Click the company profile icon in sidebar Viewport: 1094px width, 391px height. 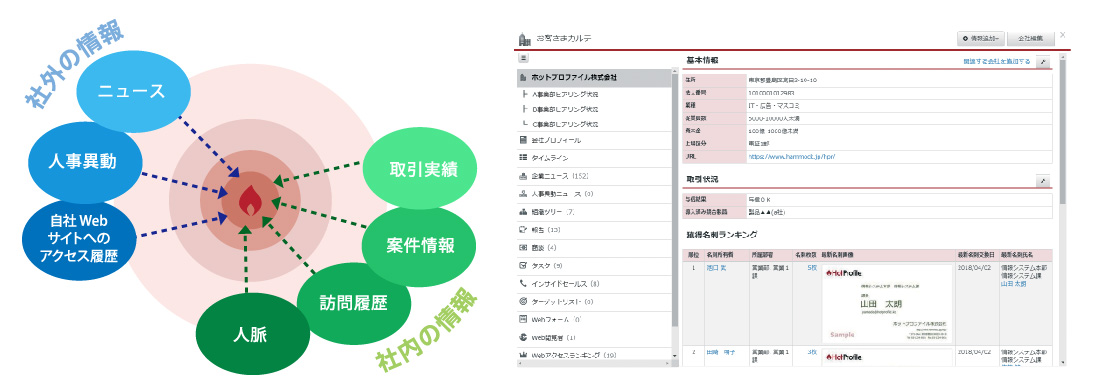click(x=523, y=140)
